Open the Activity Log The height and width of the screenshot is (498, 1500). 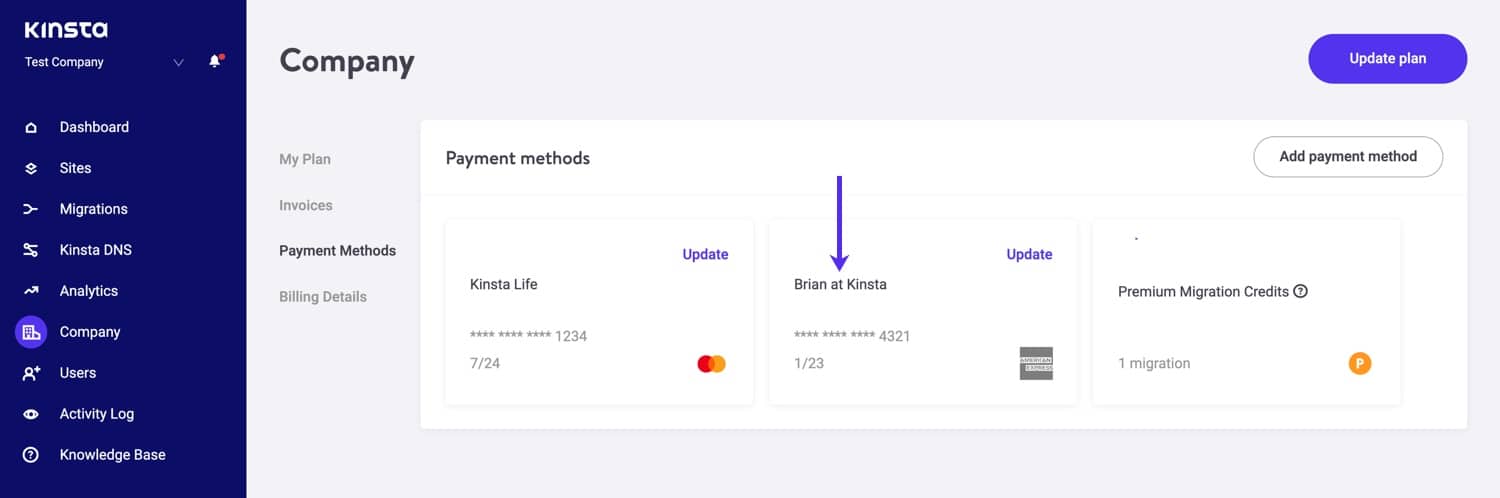pos(97,414)
